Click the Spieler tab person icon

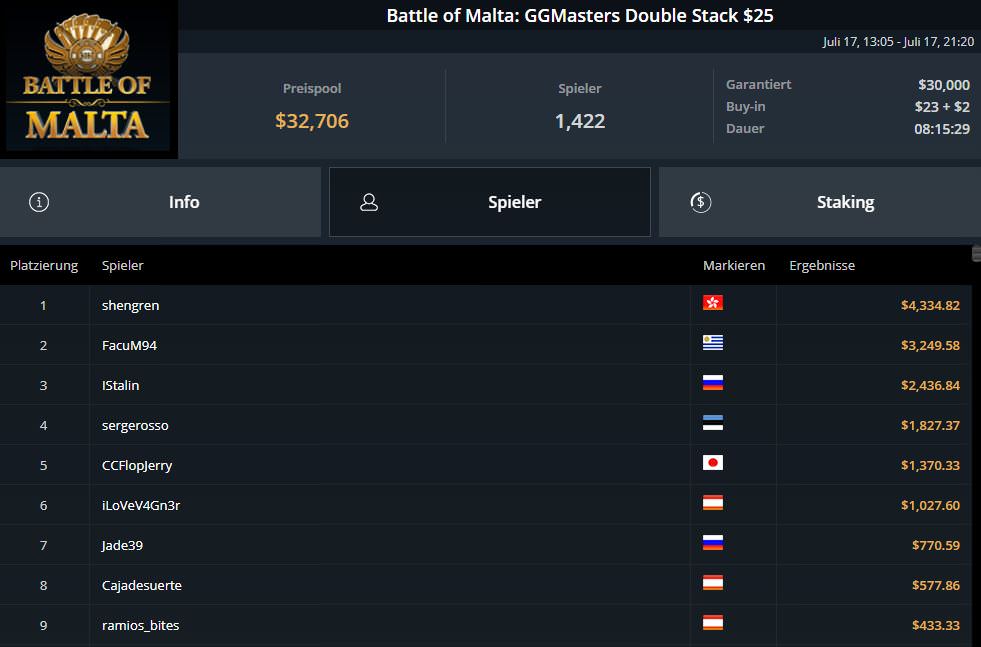coord(369,202)
